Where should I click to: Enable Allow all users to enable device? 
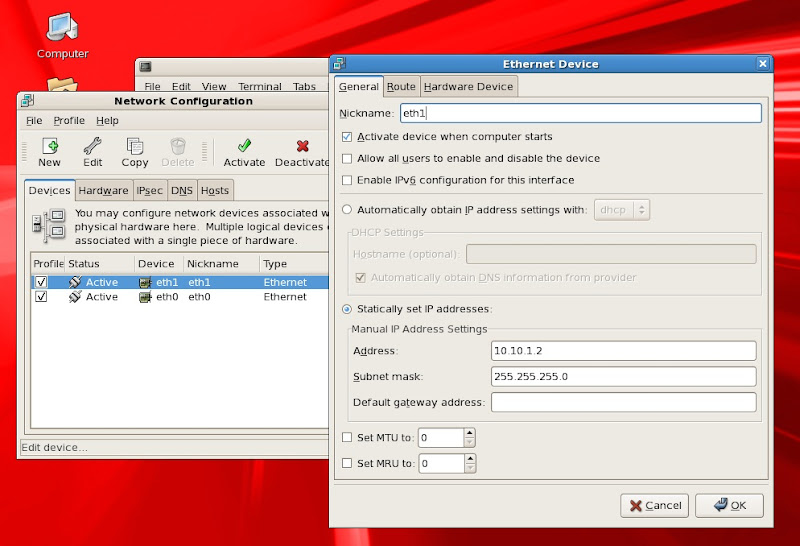pos(347,159)
